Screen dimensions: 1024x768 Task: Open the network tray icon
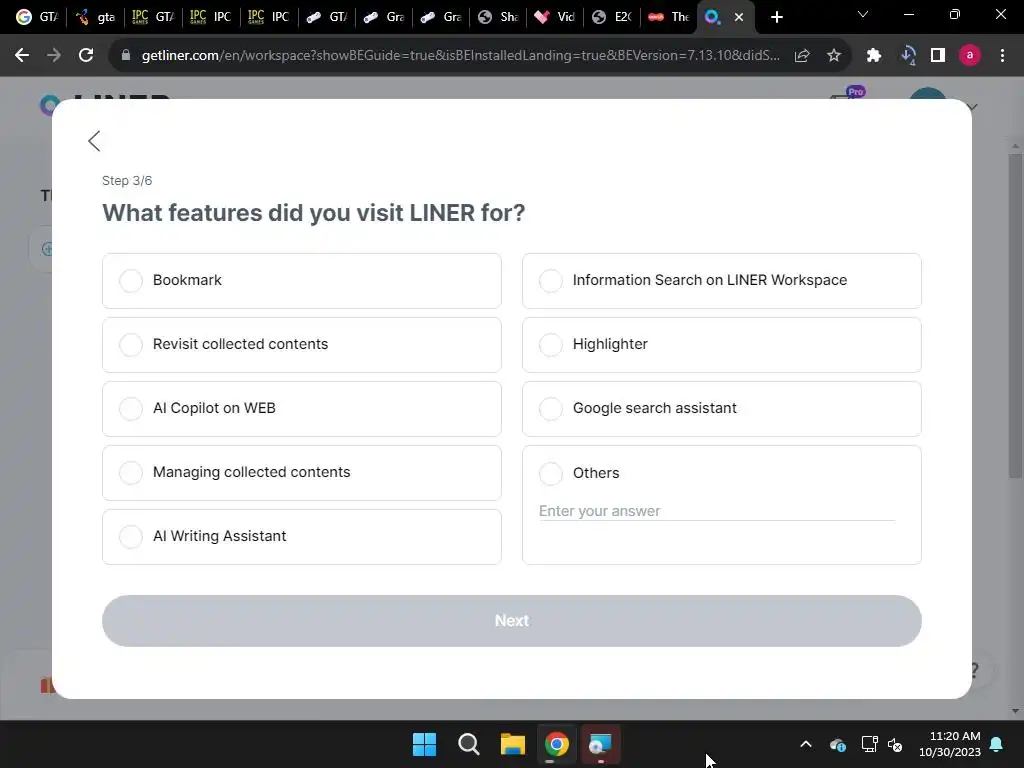pos(869,744)
